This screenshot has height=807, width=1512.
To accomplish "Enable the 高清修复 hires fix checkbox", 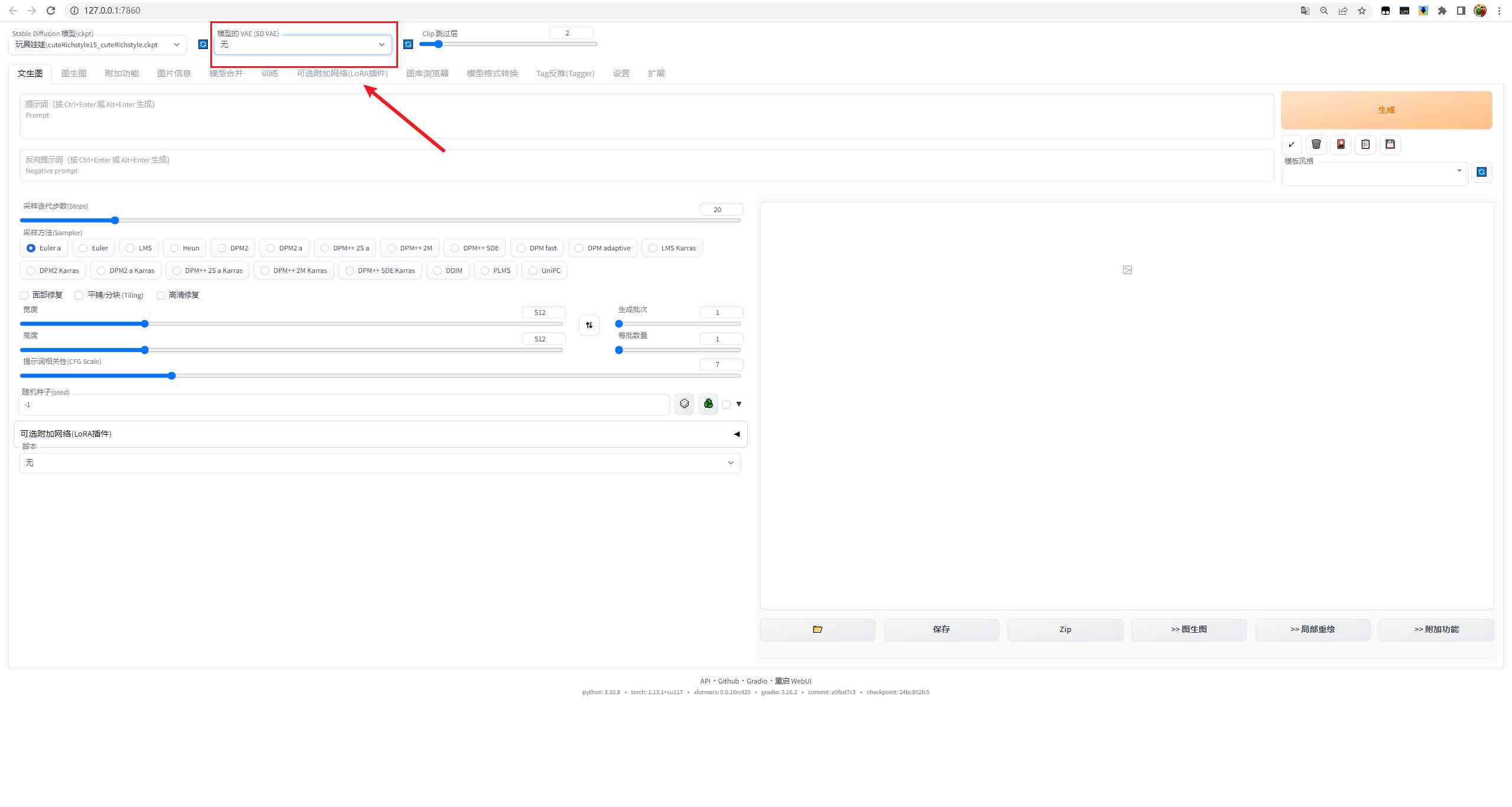I will 161,295.
